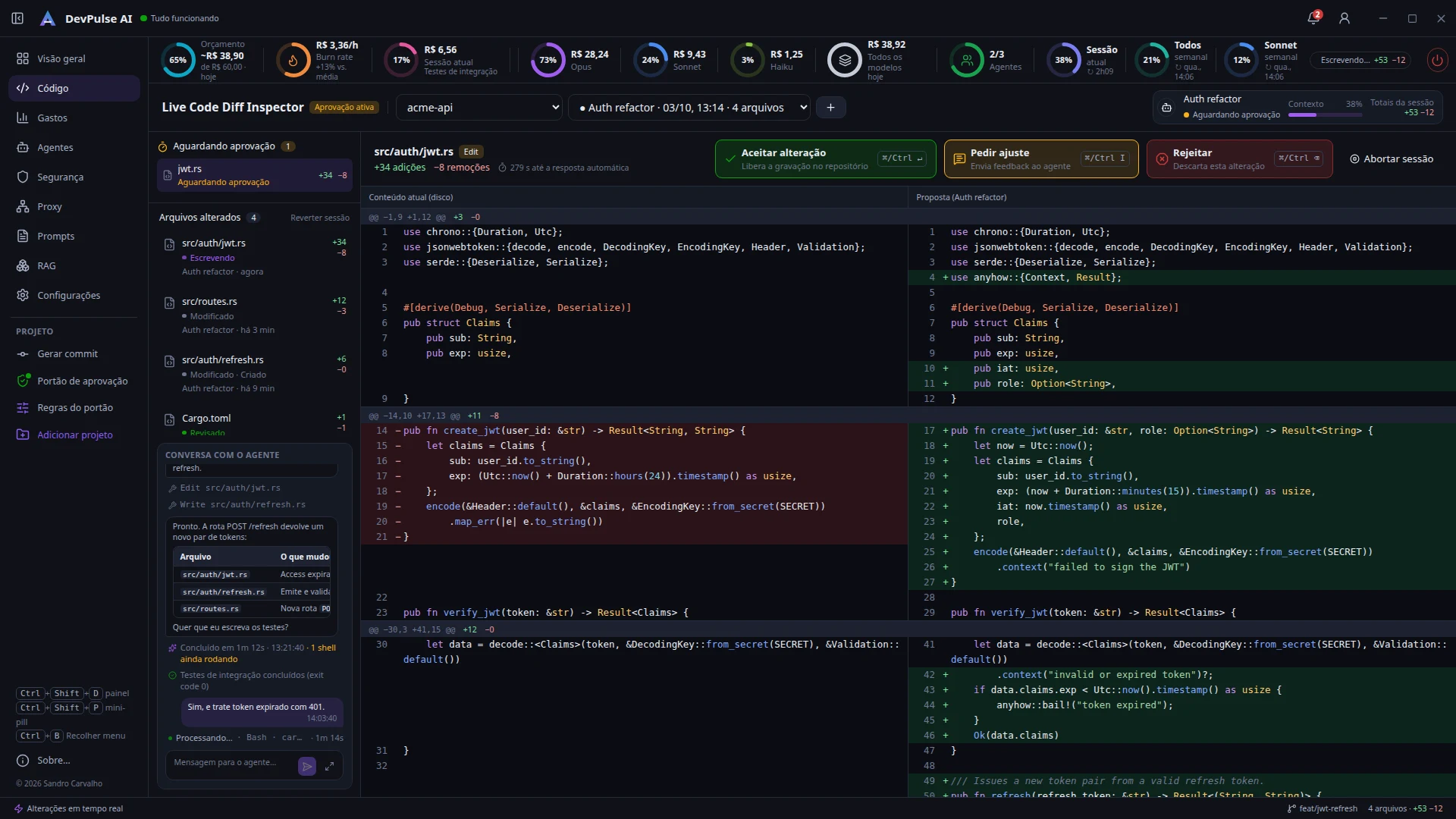Select src/auth/refresh.rs in changed files
This screenshot has width=1456, height=819.
pyautogui.click(x=255, y=373)
